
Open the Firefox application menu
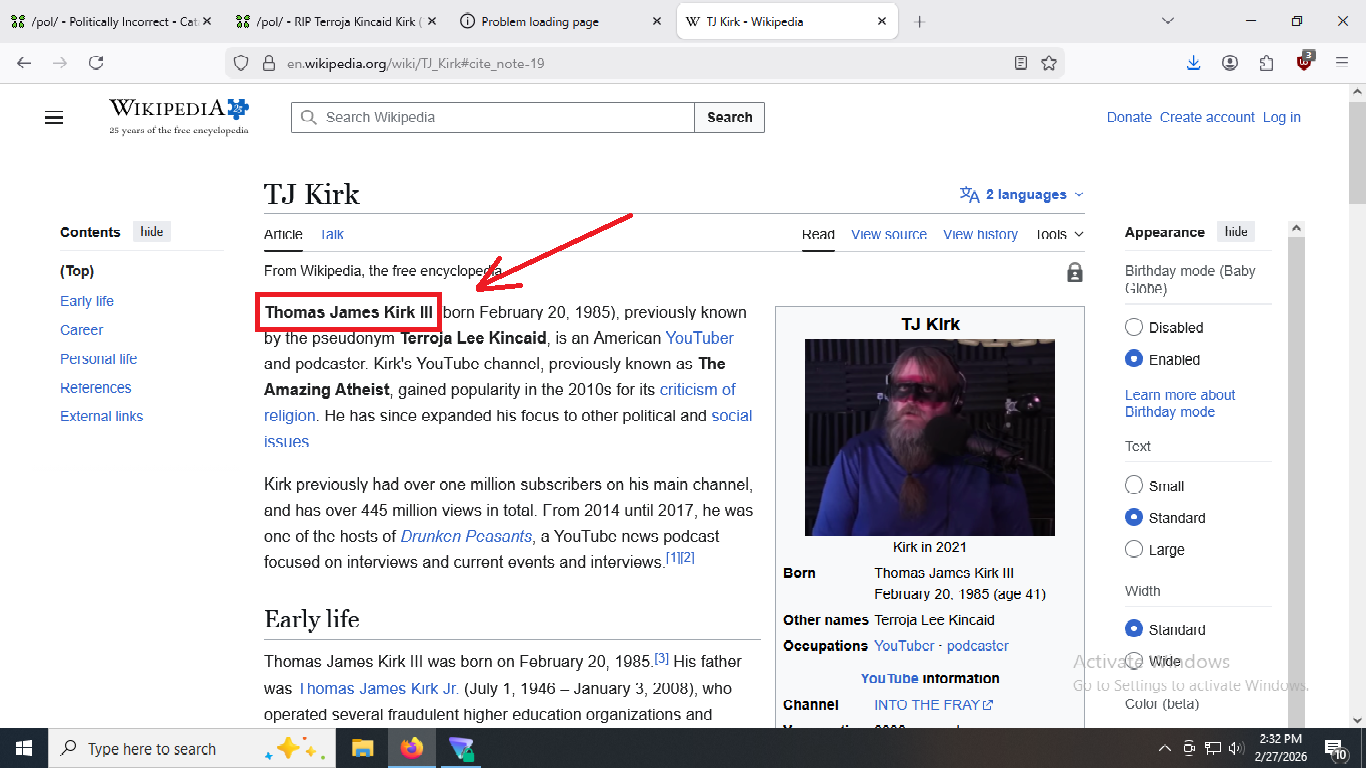[1342, 63]
